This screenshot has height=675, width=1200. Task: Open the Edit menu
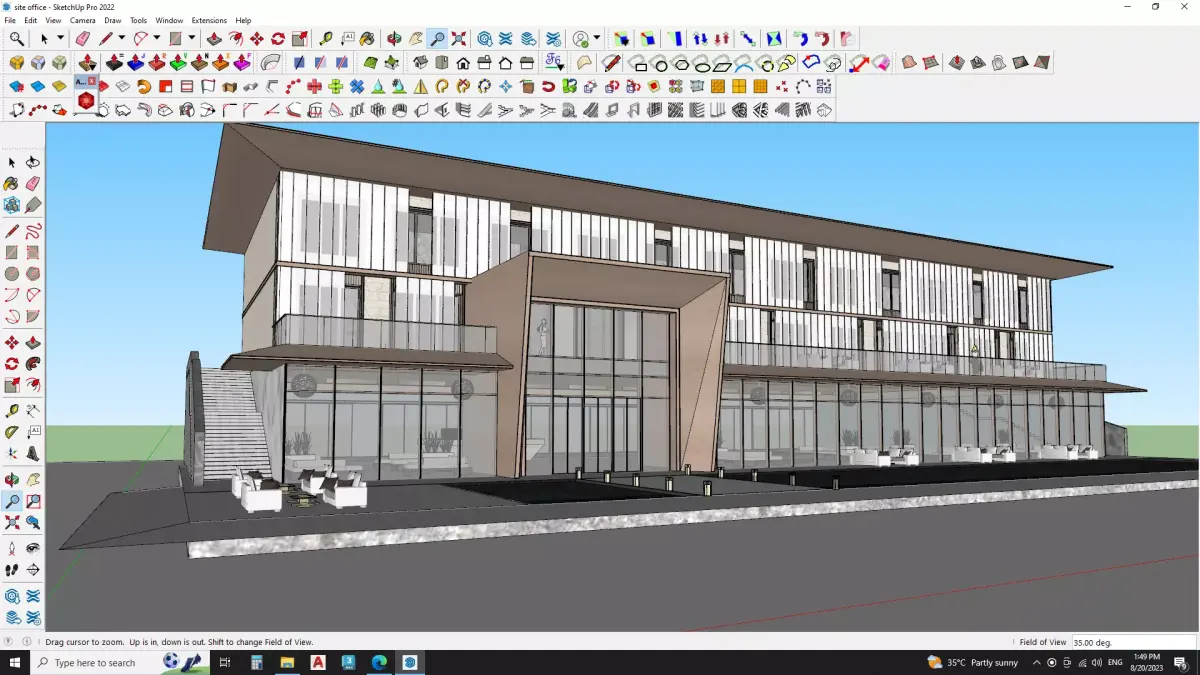click(31, 20)
